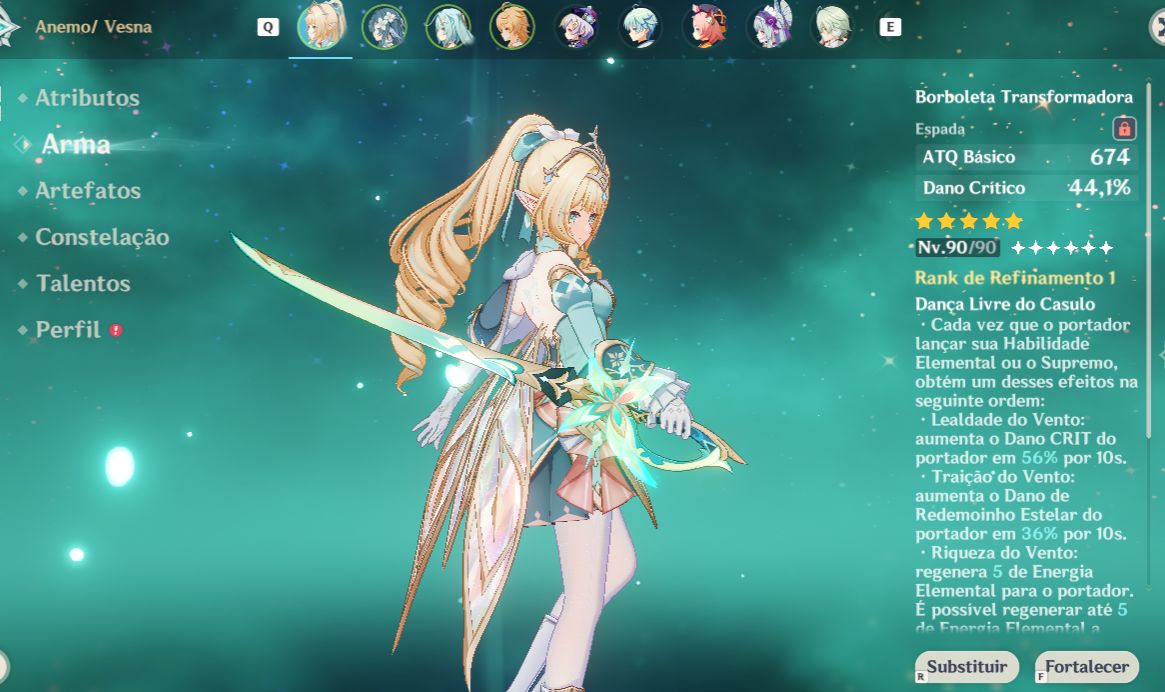This screenshot has width=1165, height=692.
Task: Select the light-blue haired third character portrait
Action: (x=448, y=27)
